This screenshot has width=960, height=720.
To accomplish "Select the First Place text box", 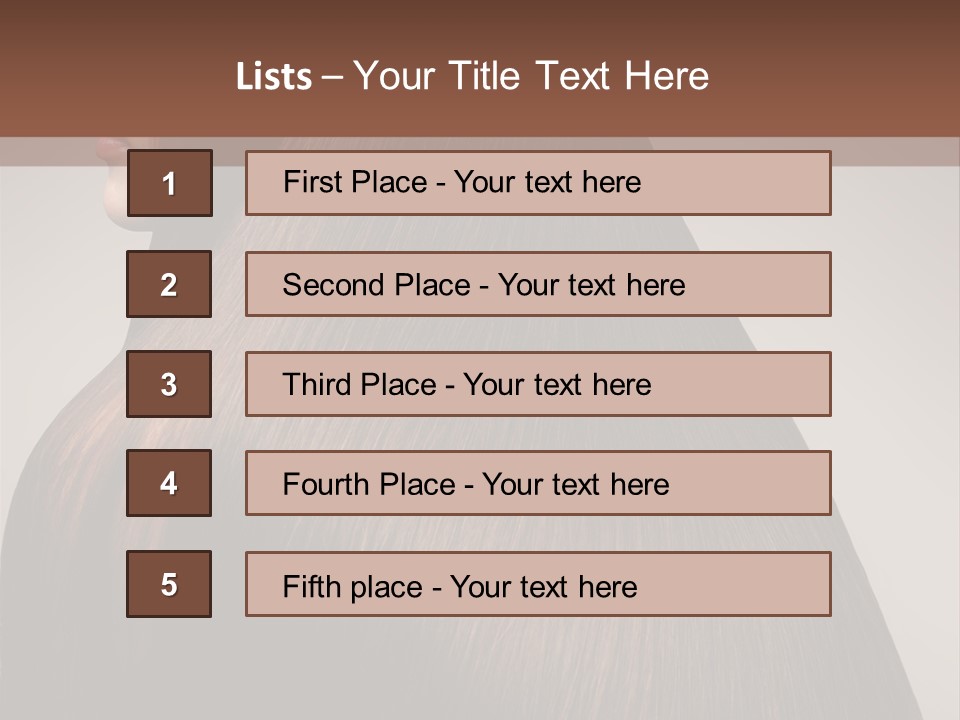I will pos(538,183).
